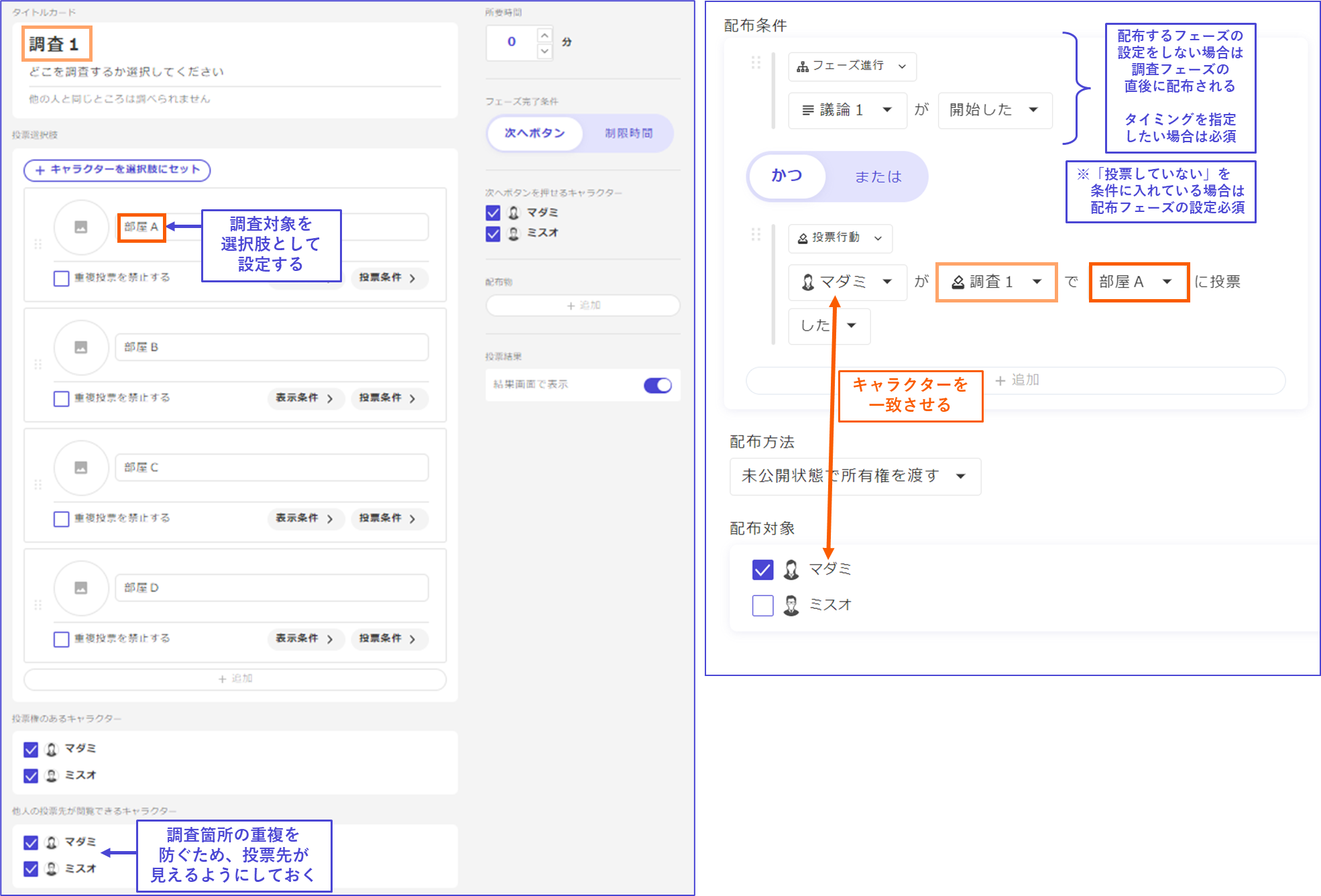Check 重複投票を禁止する for 部屋 B
The image size is (1321, 896).
[x=62, y=398]
